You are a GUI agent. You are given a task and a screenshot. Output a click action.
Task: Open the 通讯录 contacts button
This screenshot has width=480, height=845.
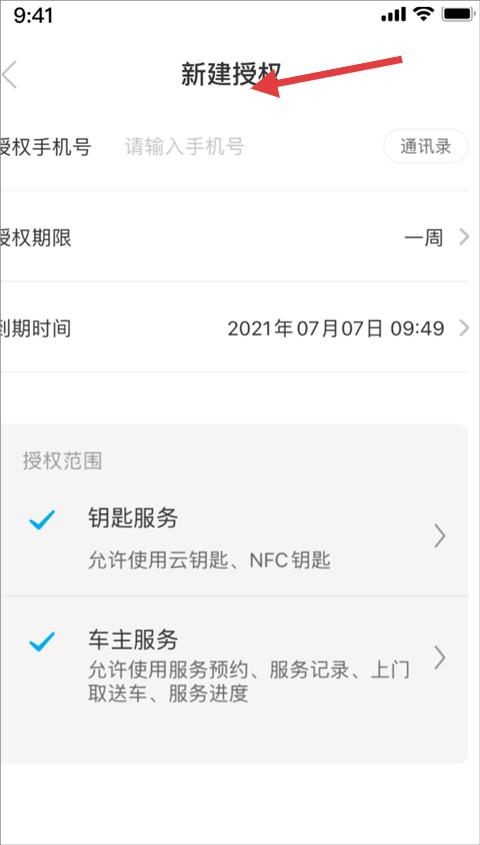(x=426, y=146)
